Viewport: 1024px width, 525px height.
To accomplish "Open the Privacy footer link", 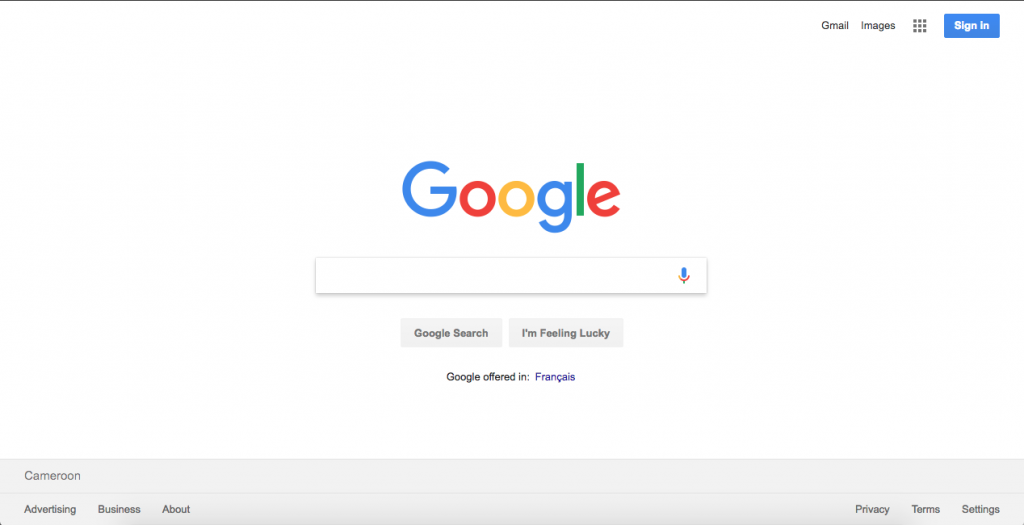I will tap(872, 509).
